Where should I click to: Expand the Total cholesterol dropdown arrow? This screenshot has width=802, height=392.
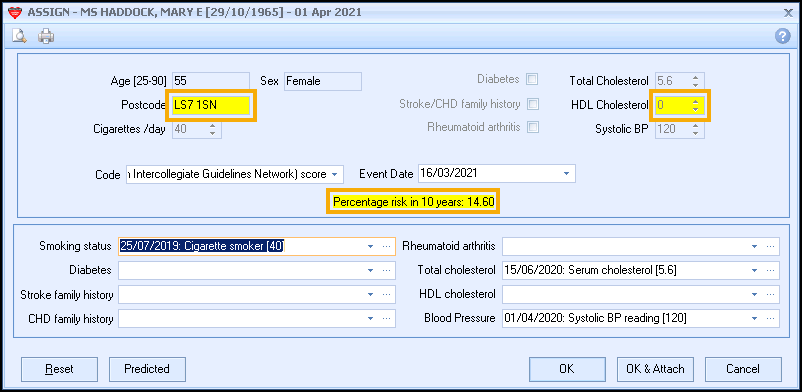[754, 270]
